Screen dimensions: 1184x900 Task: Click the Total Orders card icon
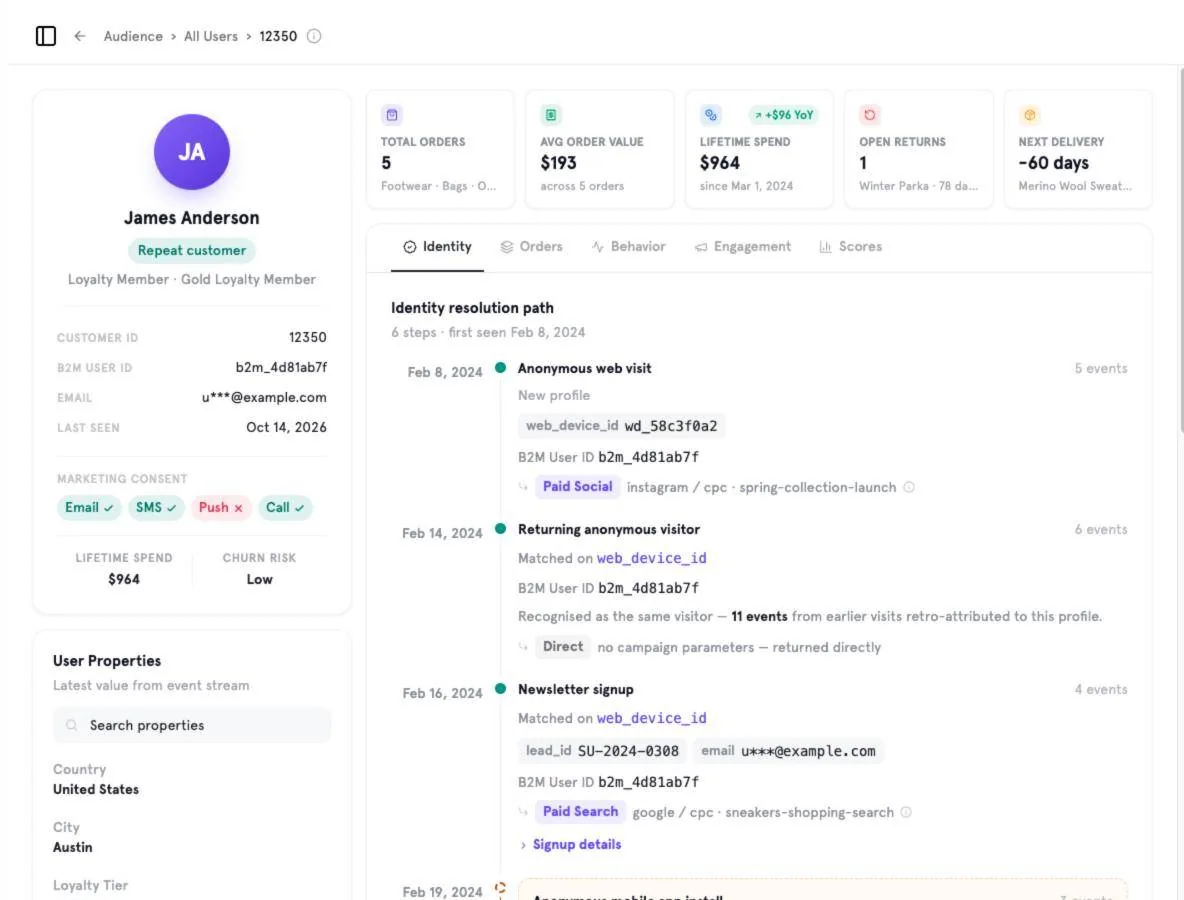pos(392,115)
